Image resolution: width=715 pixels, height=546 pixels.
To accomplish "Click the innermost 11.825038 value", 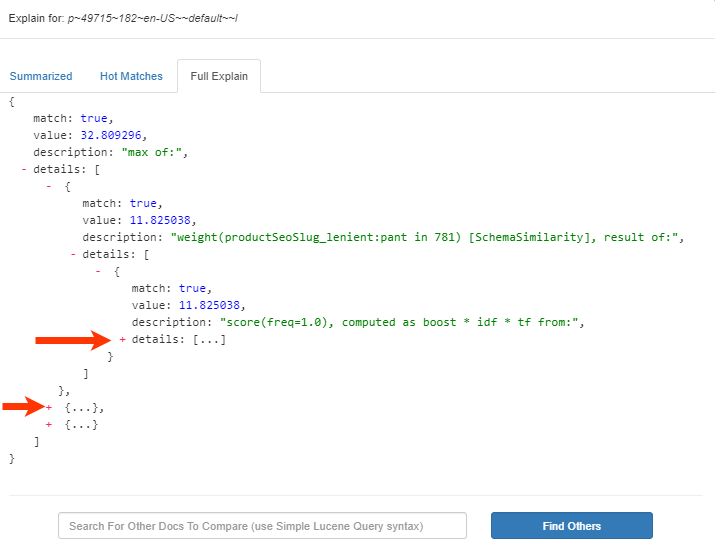I will coord(209,305).
